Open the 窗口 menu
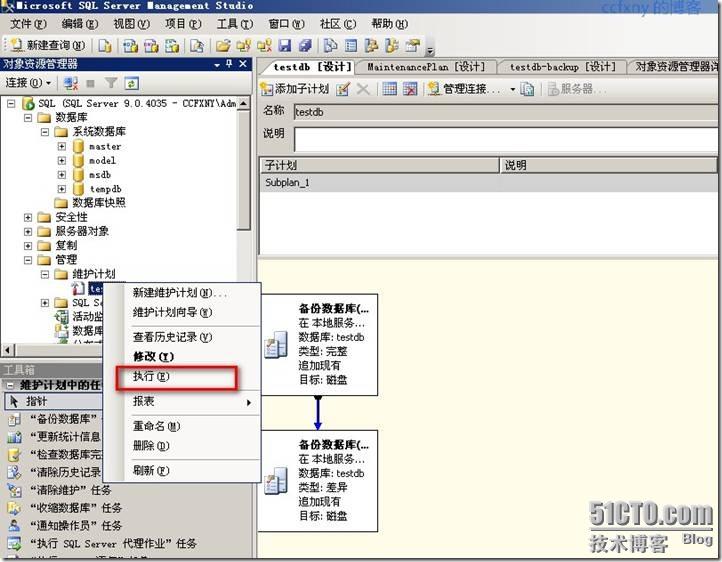722x562 pixels. pos(286,24)
